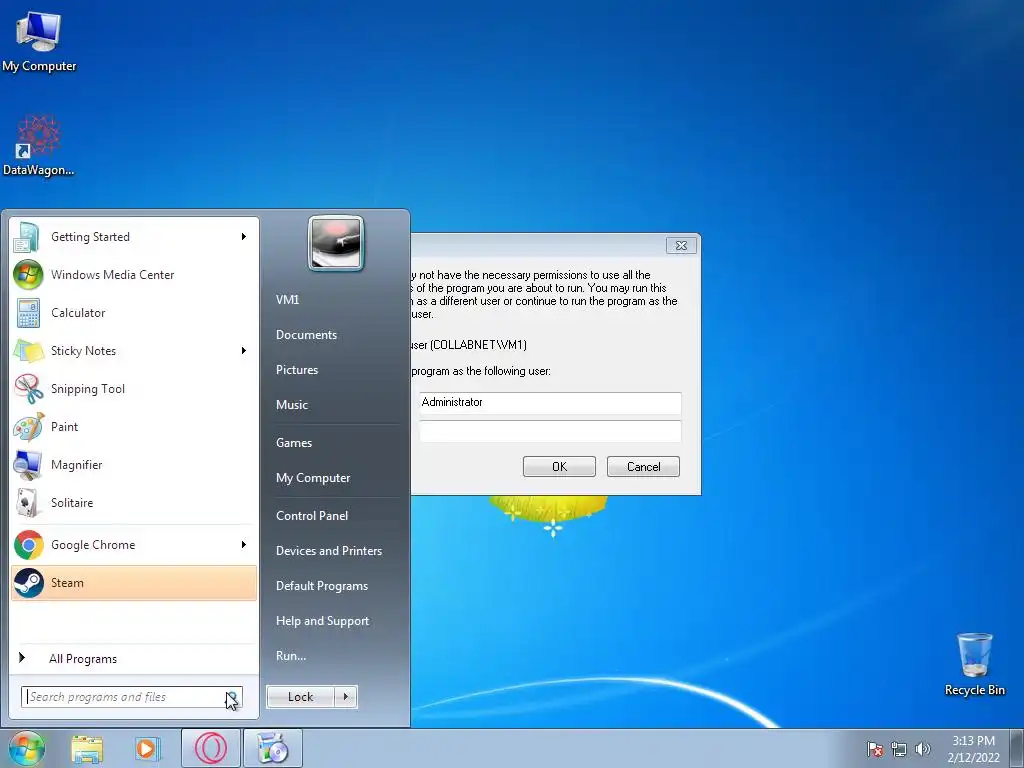Open Pictures from Start menu
Screen dimensions: 1024x768
coord(297,370)
